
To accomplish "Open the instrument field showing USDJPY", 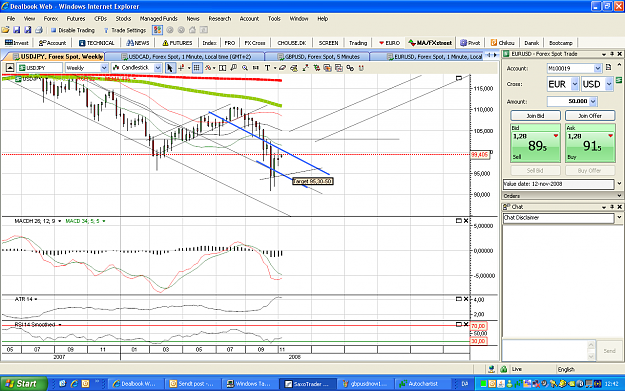I will point(40,68).
